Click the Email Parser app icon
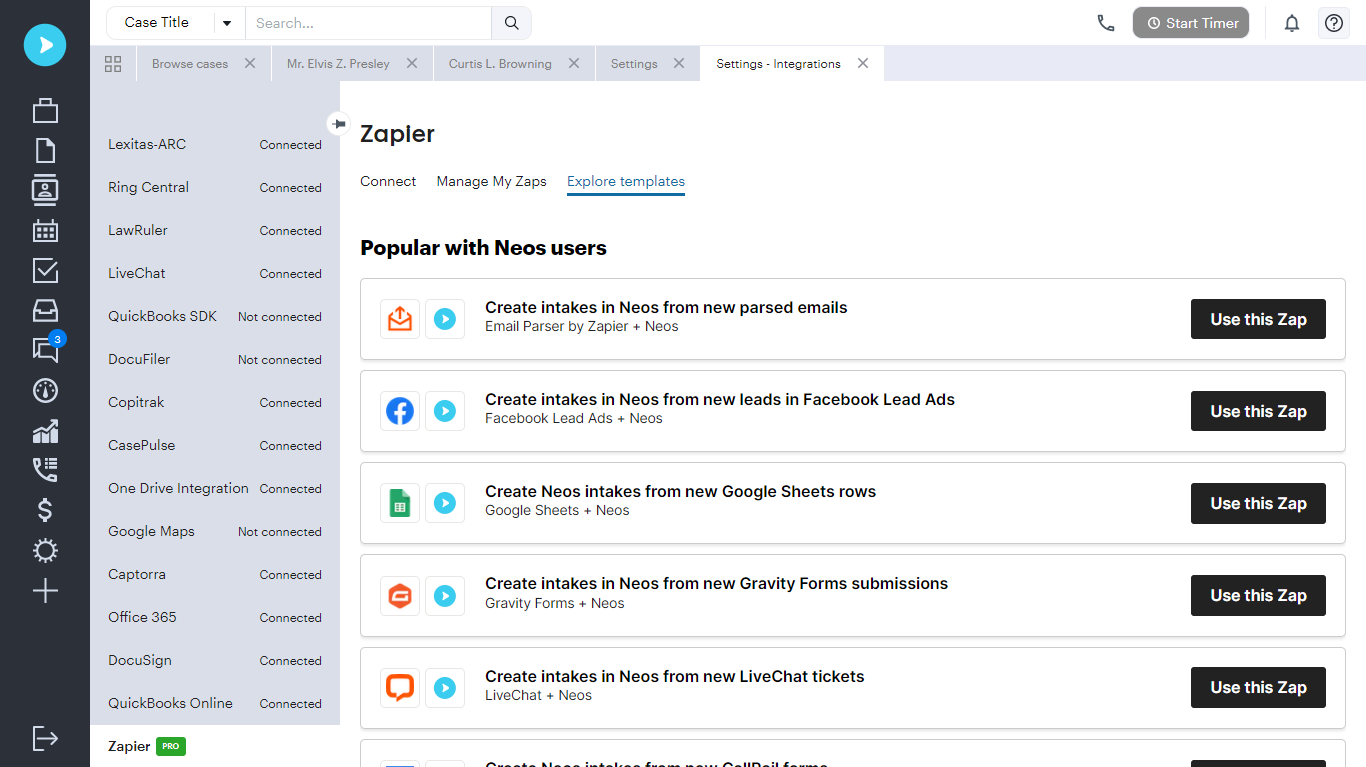This screenshot has height=767, width=1366. tap(400, 319)
